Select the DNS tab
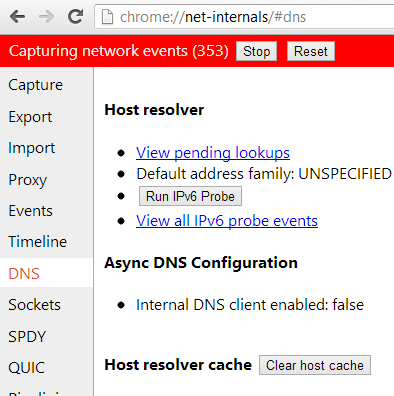This screenshot has height=396, width=394. (24, 274)
